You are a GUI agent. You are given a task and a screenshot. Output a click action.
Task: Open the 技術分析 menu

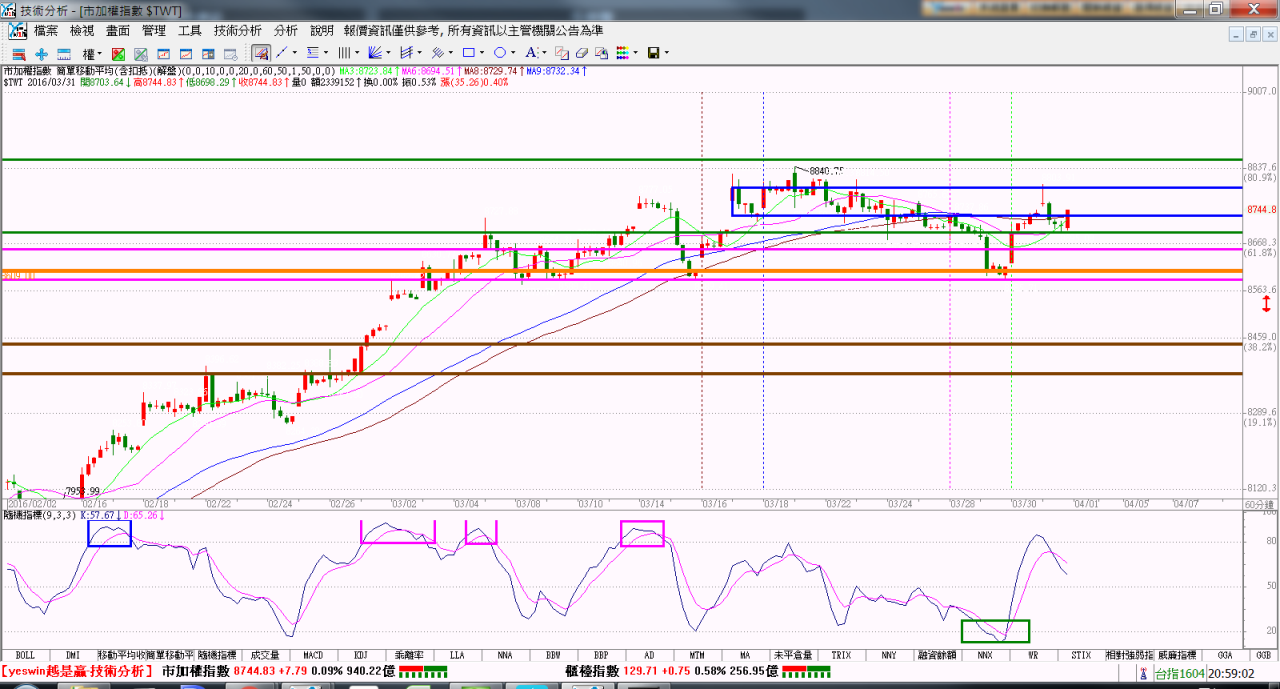point(238,31)
